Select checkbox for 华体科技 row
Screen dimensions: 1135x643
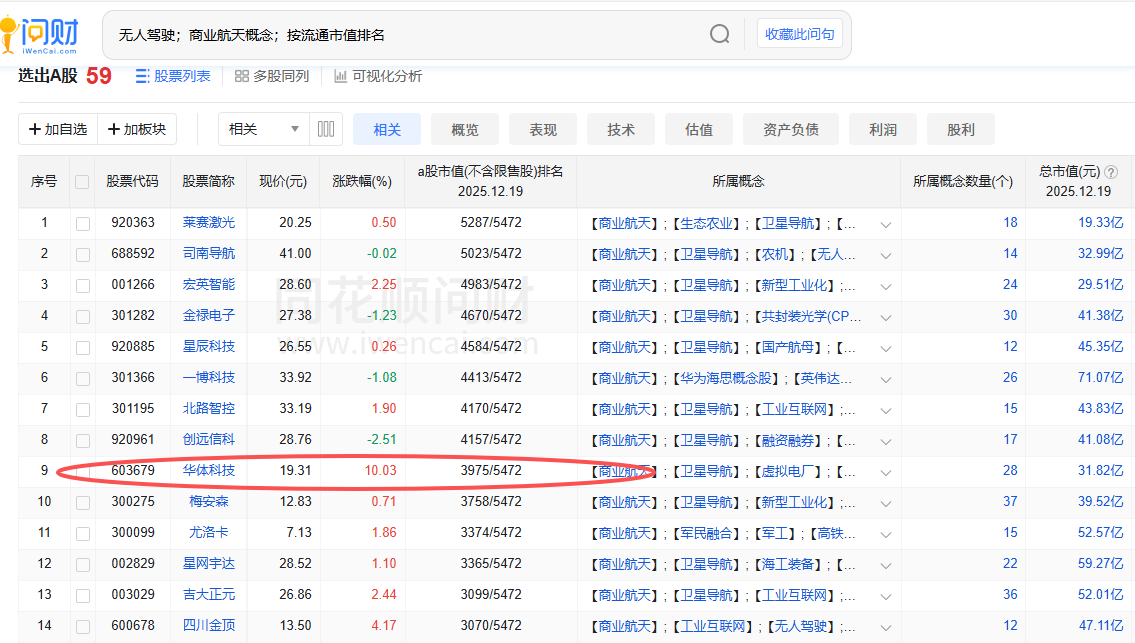coord(83,471)
